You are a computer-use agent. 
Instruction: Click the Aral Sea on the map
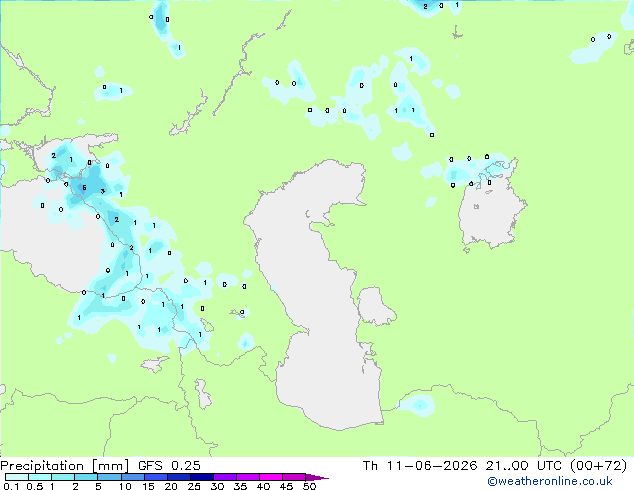(491, 214)
